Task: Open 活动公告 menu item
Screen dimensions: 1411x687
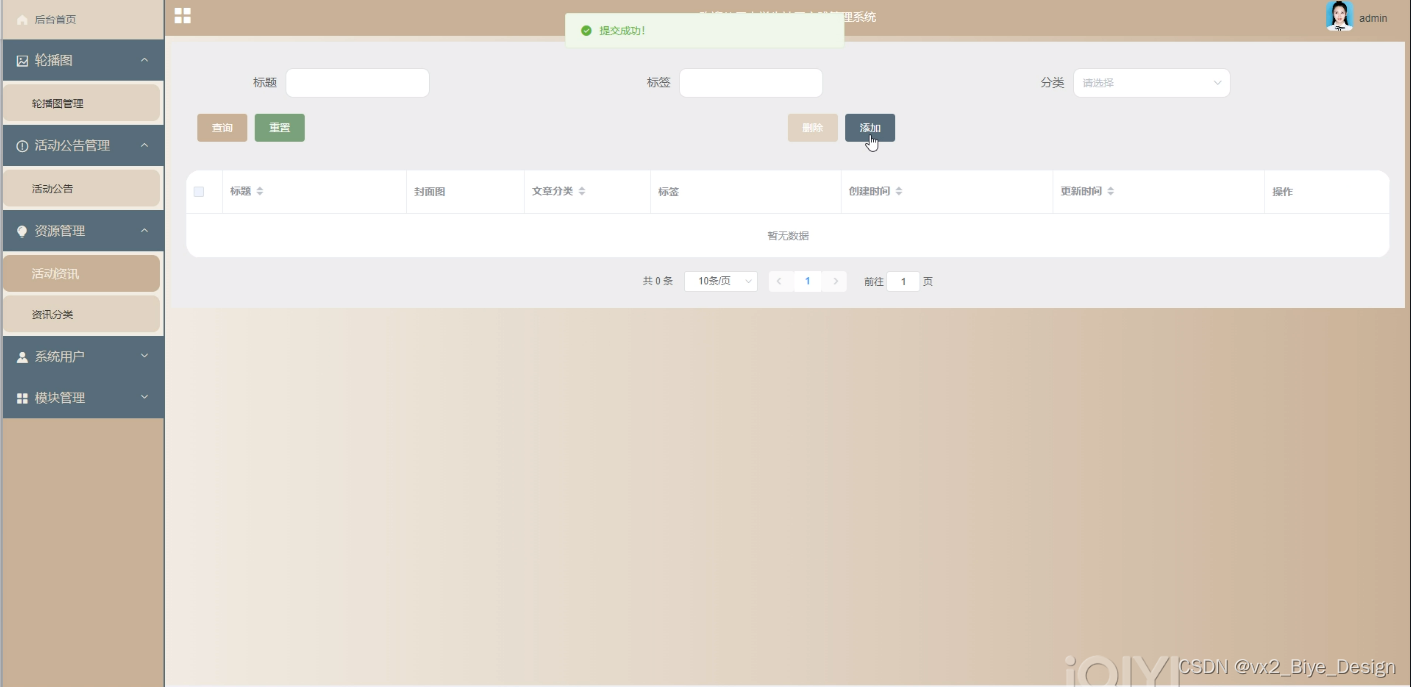Action: [x=82, y=189]
